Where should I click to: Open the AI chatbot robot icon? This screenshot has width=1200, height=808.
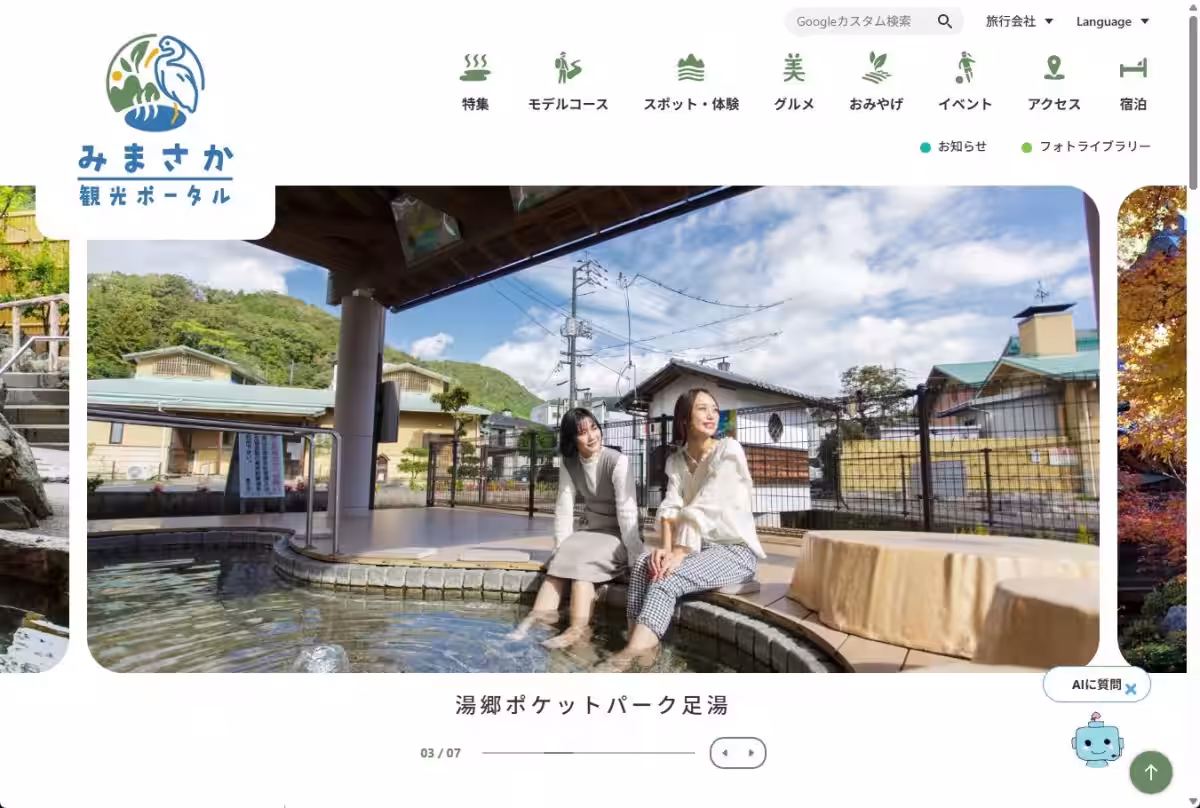pyautogui.click(x=1097, y=741)
